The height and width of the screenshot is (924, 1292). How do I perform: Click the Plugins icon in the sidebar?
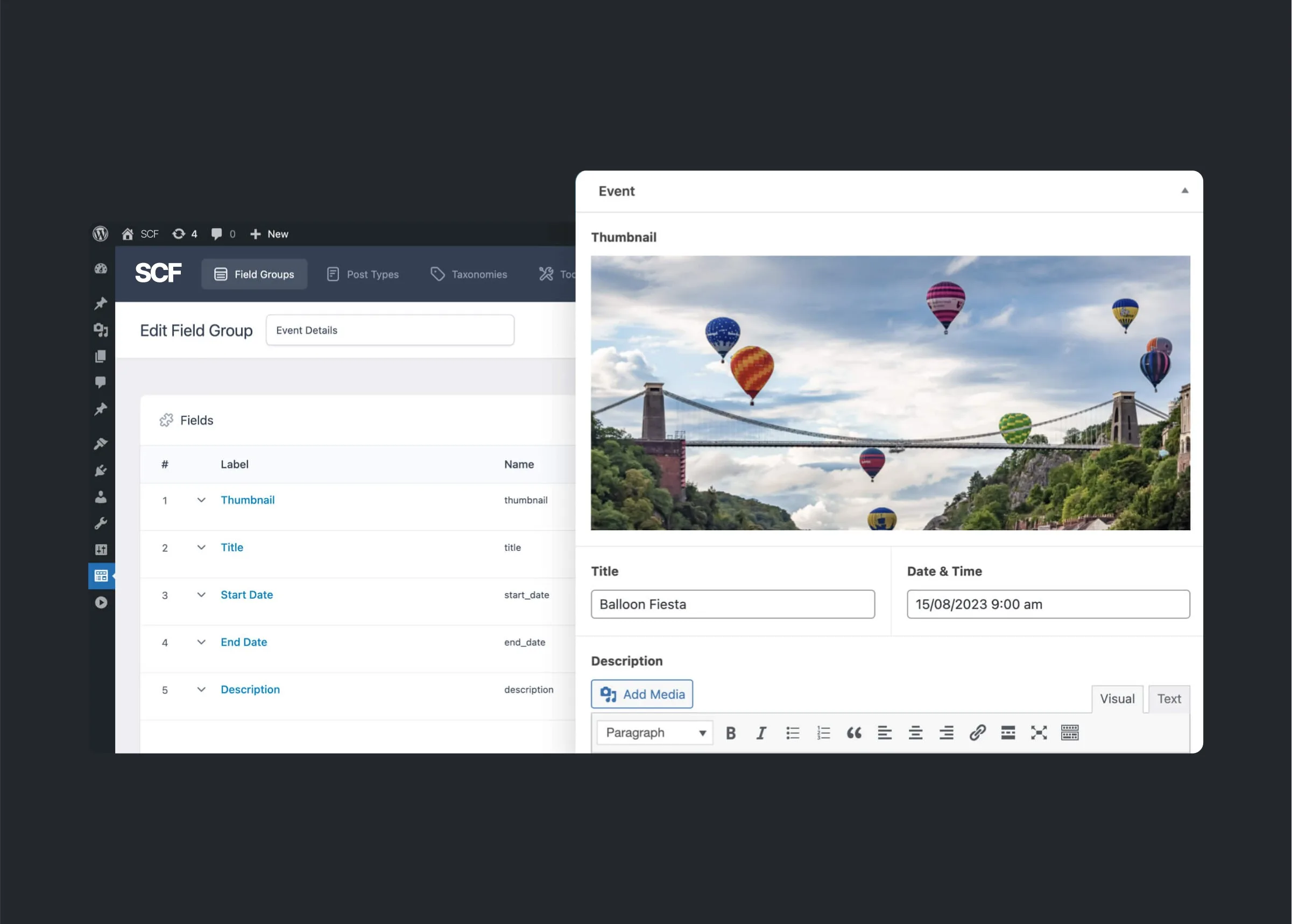point(101,471)
